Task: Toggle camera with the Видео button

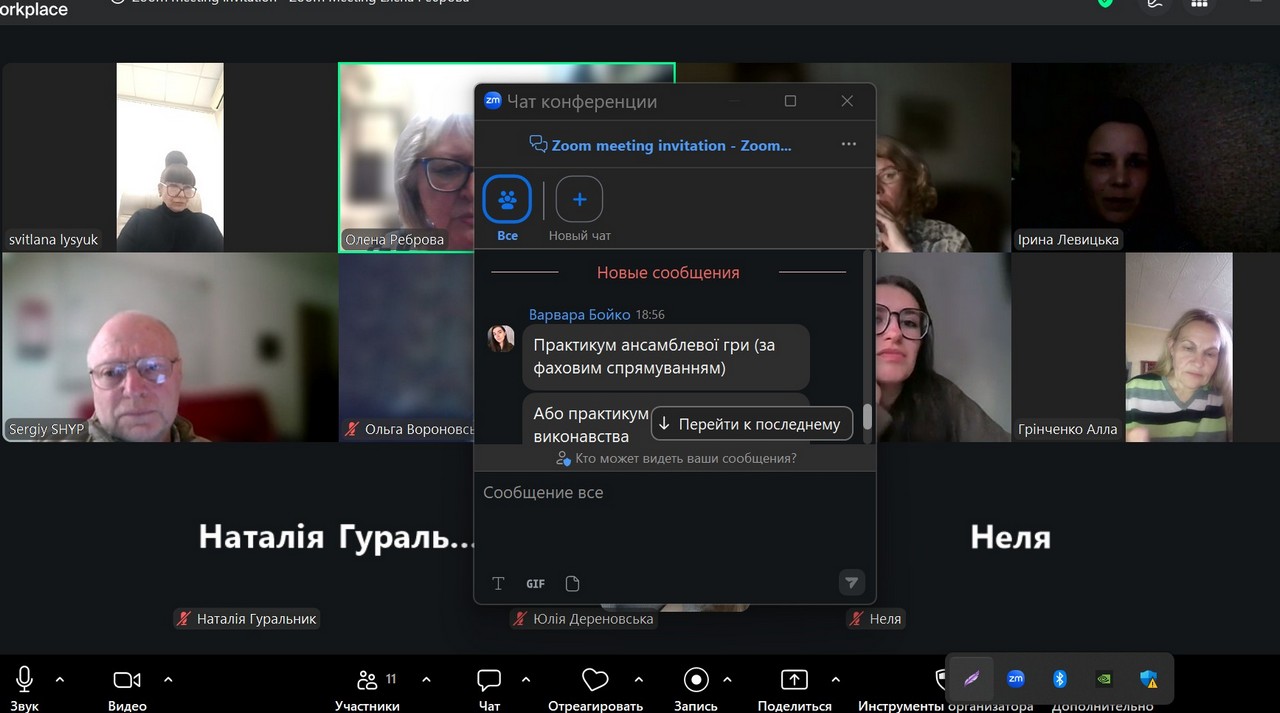Action: tap(127, 680)
